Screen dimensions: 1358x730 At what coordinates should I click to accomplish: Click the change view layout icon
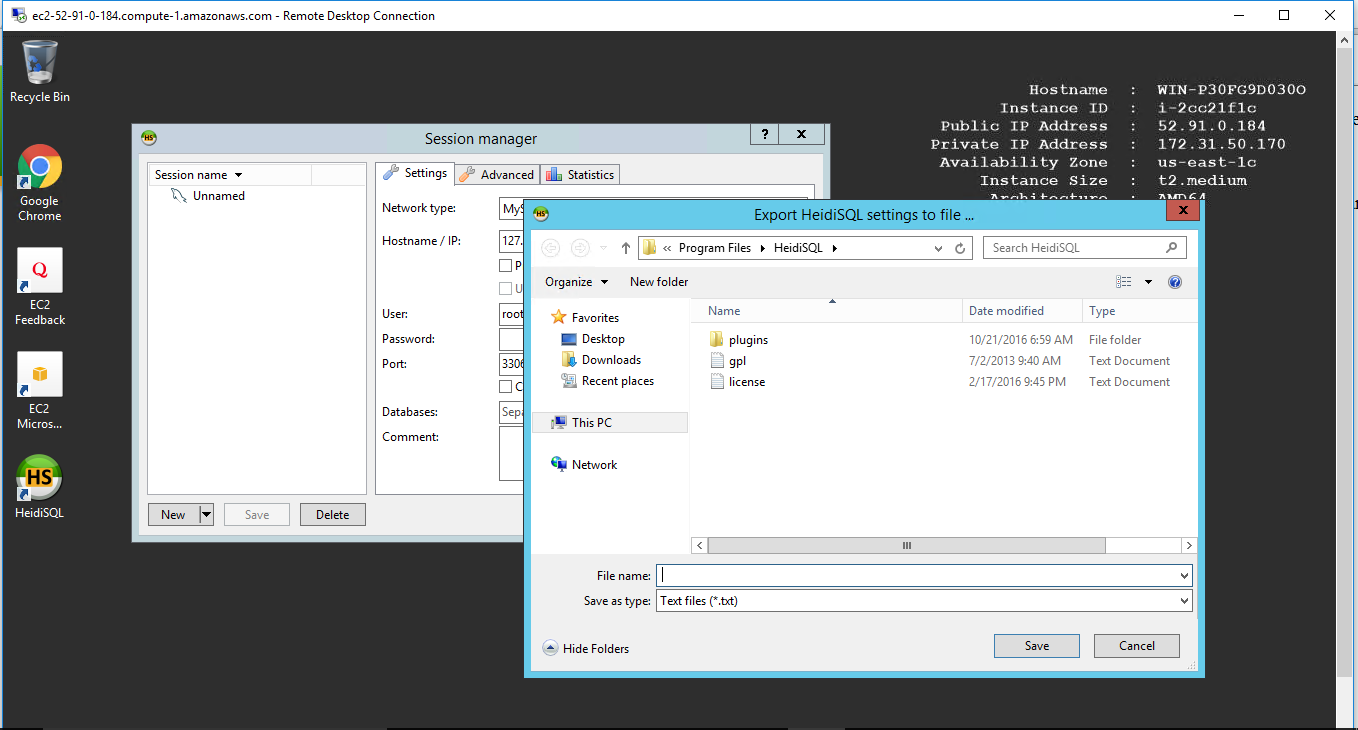coord(1124,282)
